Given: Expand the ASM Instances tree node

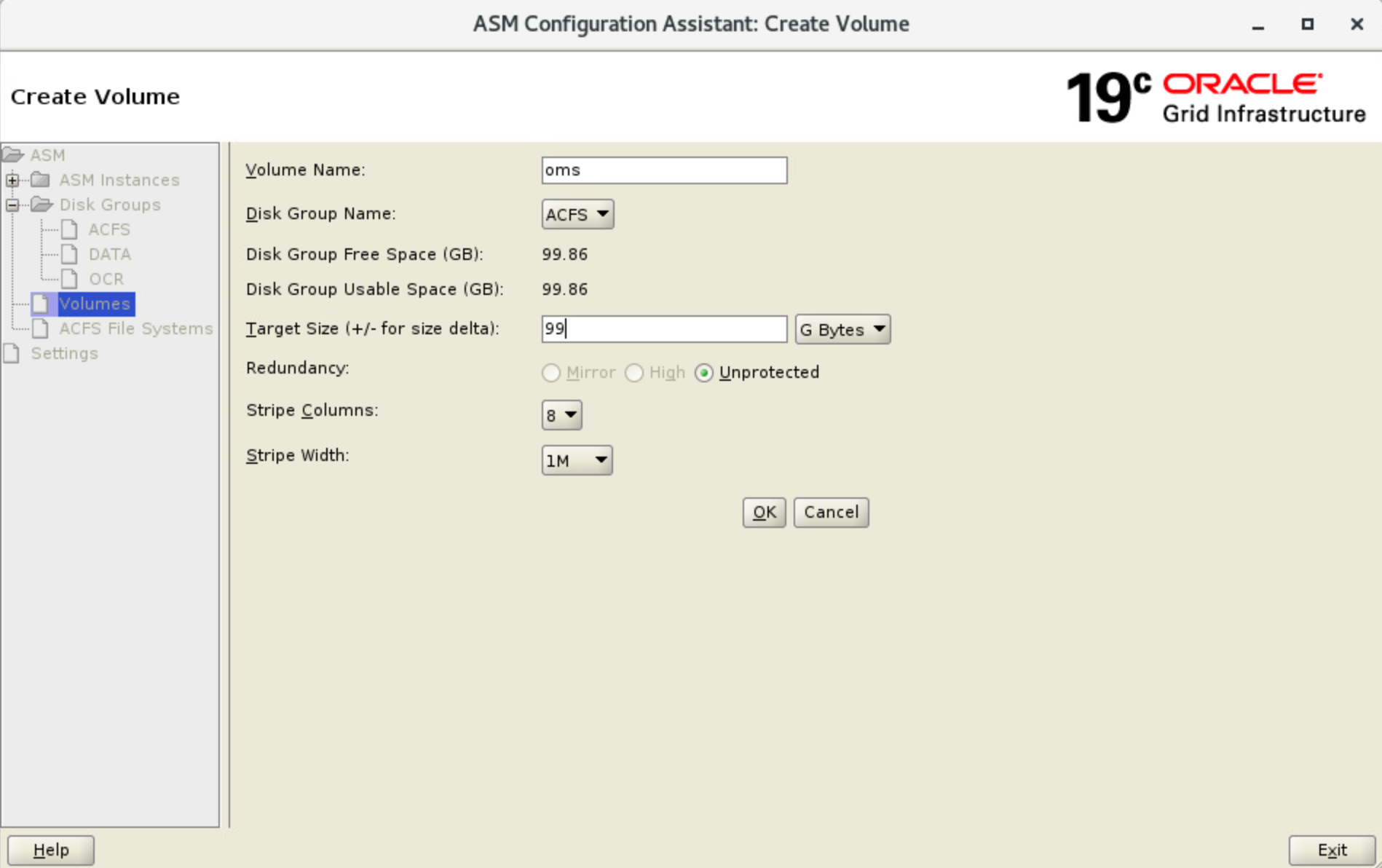Looking at the screenshot, I should [x=12, y=180].
